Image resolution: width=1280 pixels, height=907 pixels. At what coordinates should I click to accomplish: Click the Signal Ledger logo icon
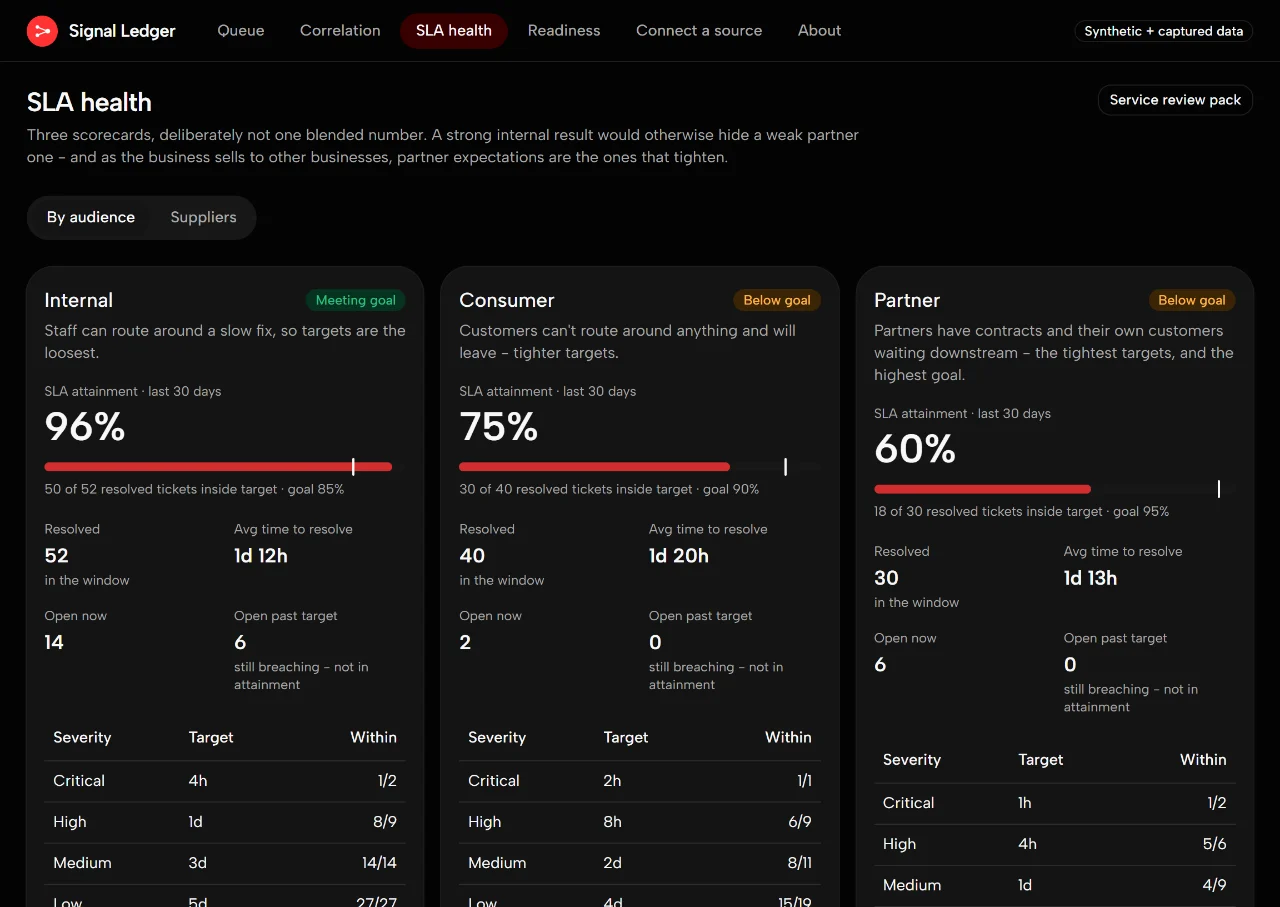click(x=42, y=31)
